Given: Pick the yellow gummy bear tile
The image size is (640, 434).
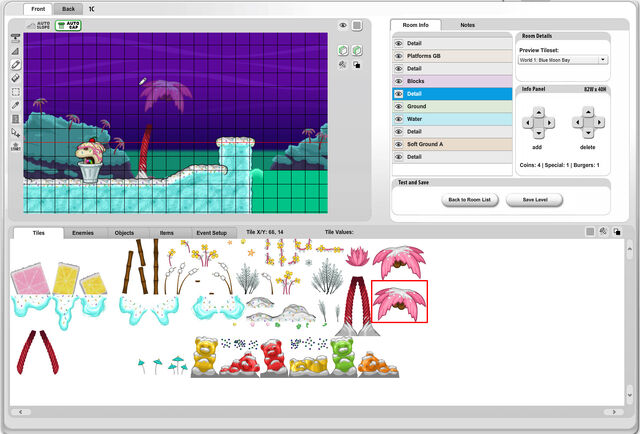Looking at the screenshot, I should pyautogui.click(x=205, y=356).
